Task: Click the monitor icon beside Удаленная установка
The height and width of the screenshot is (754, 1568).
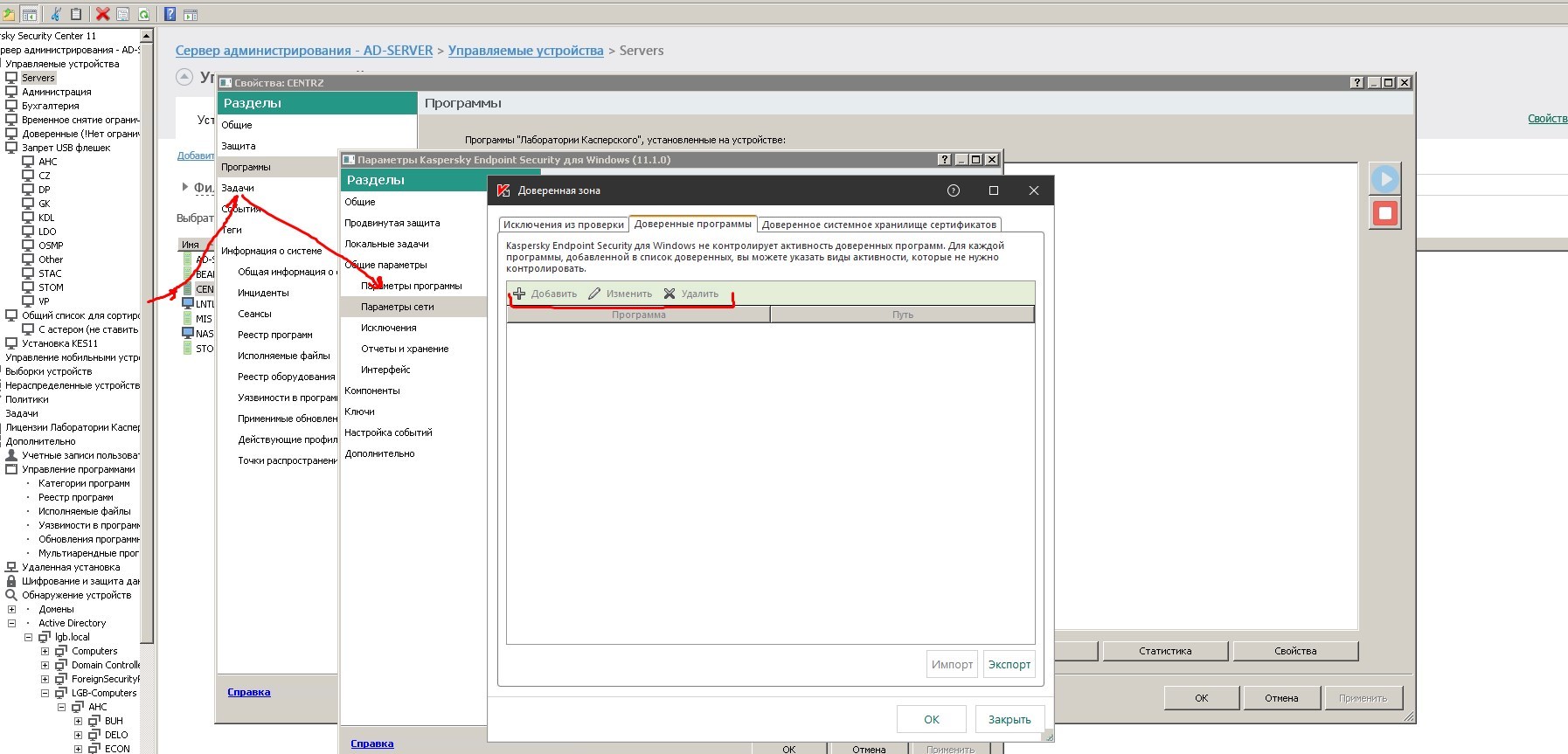Action: (11, 567)
